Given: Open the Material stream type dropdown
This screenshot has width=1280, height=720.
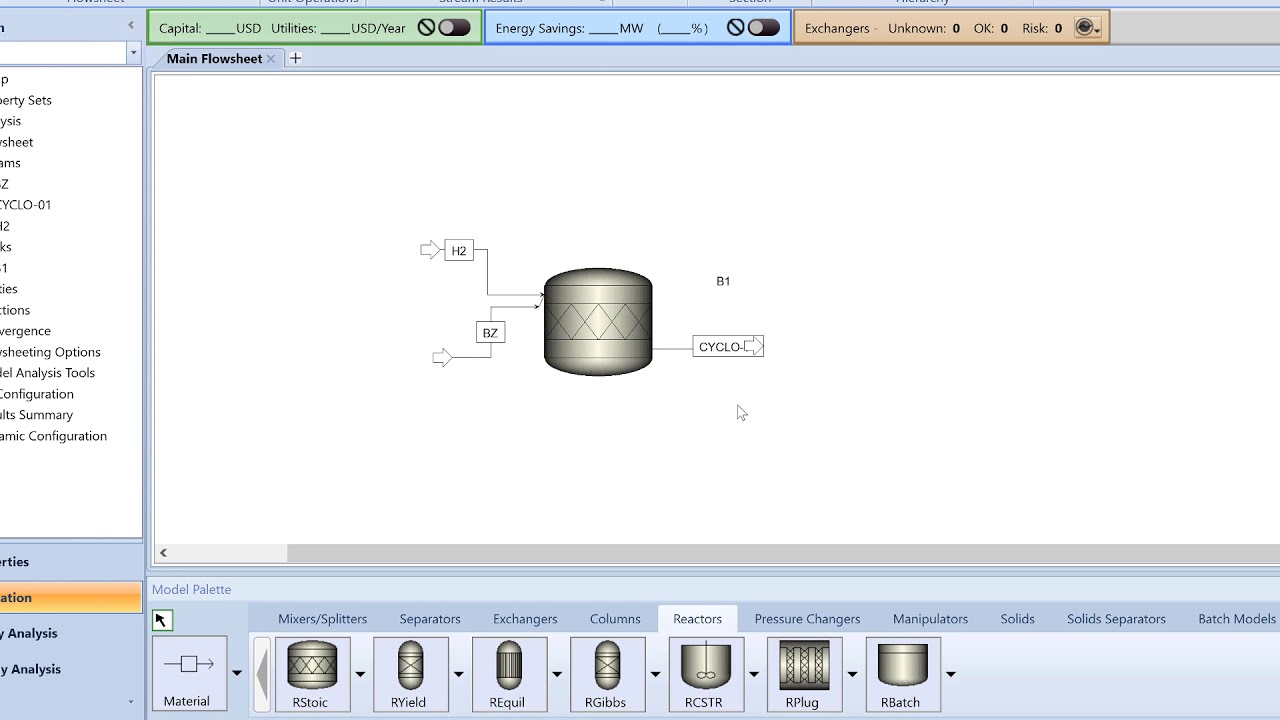Looking at the screenshot, I should (x=237, y=673).
